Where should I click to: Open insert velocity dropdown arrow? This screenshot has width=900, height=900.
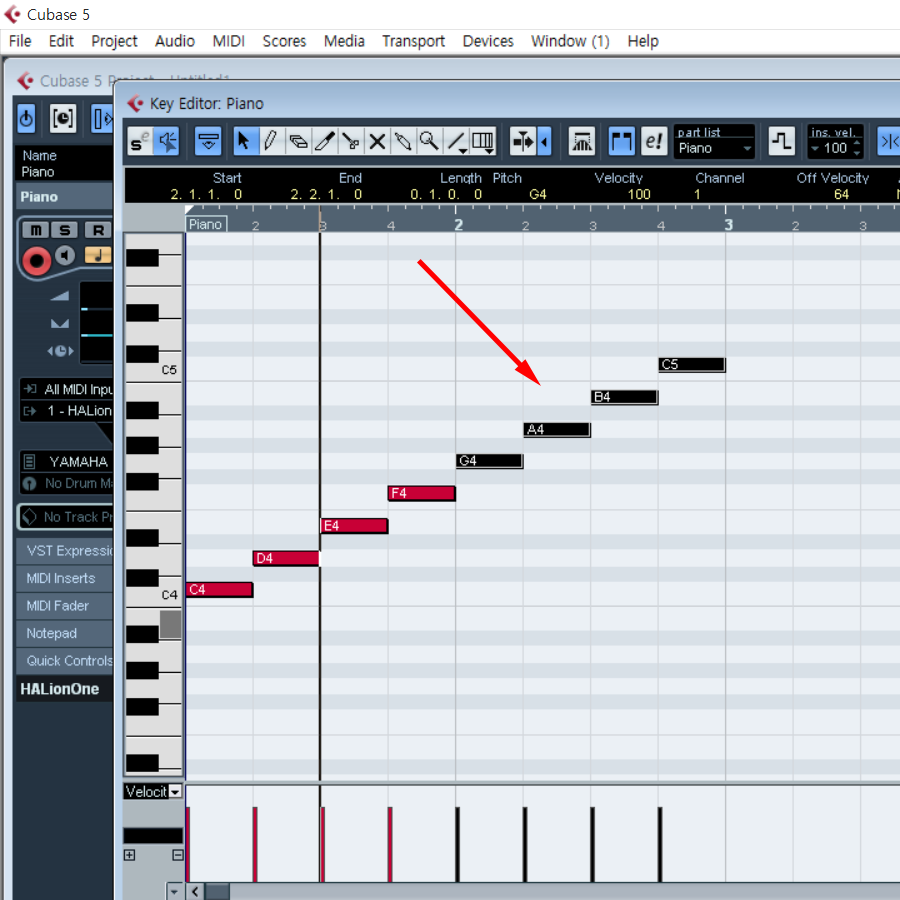pos(815,149)
